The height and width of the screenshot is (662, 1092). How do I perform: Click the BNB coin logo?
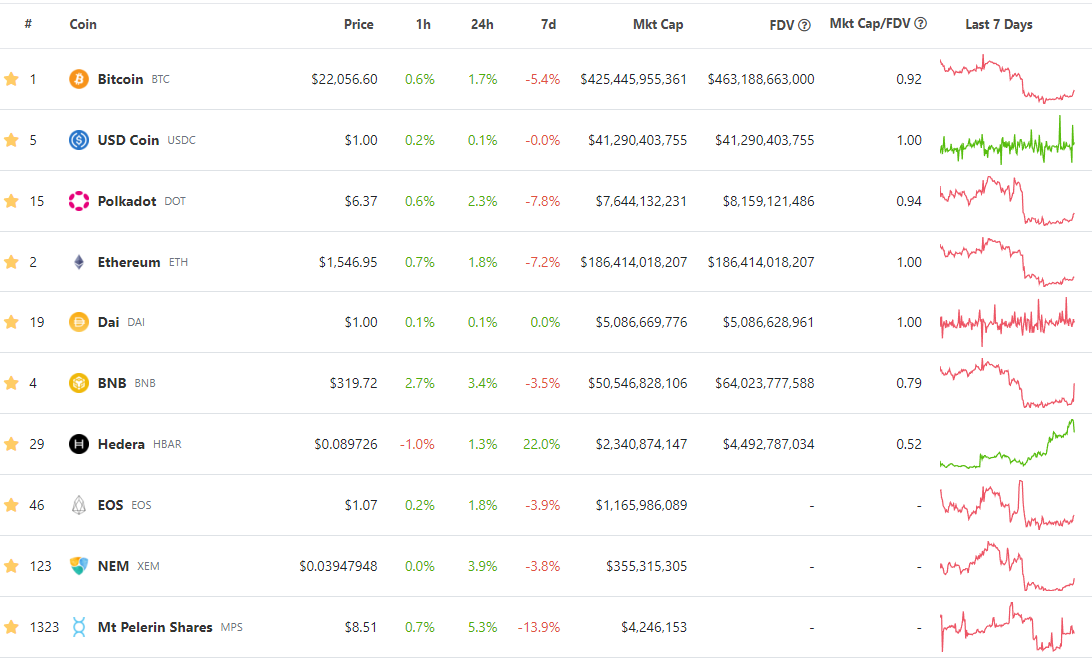pyautogui.click(x=79, y=383)
